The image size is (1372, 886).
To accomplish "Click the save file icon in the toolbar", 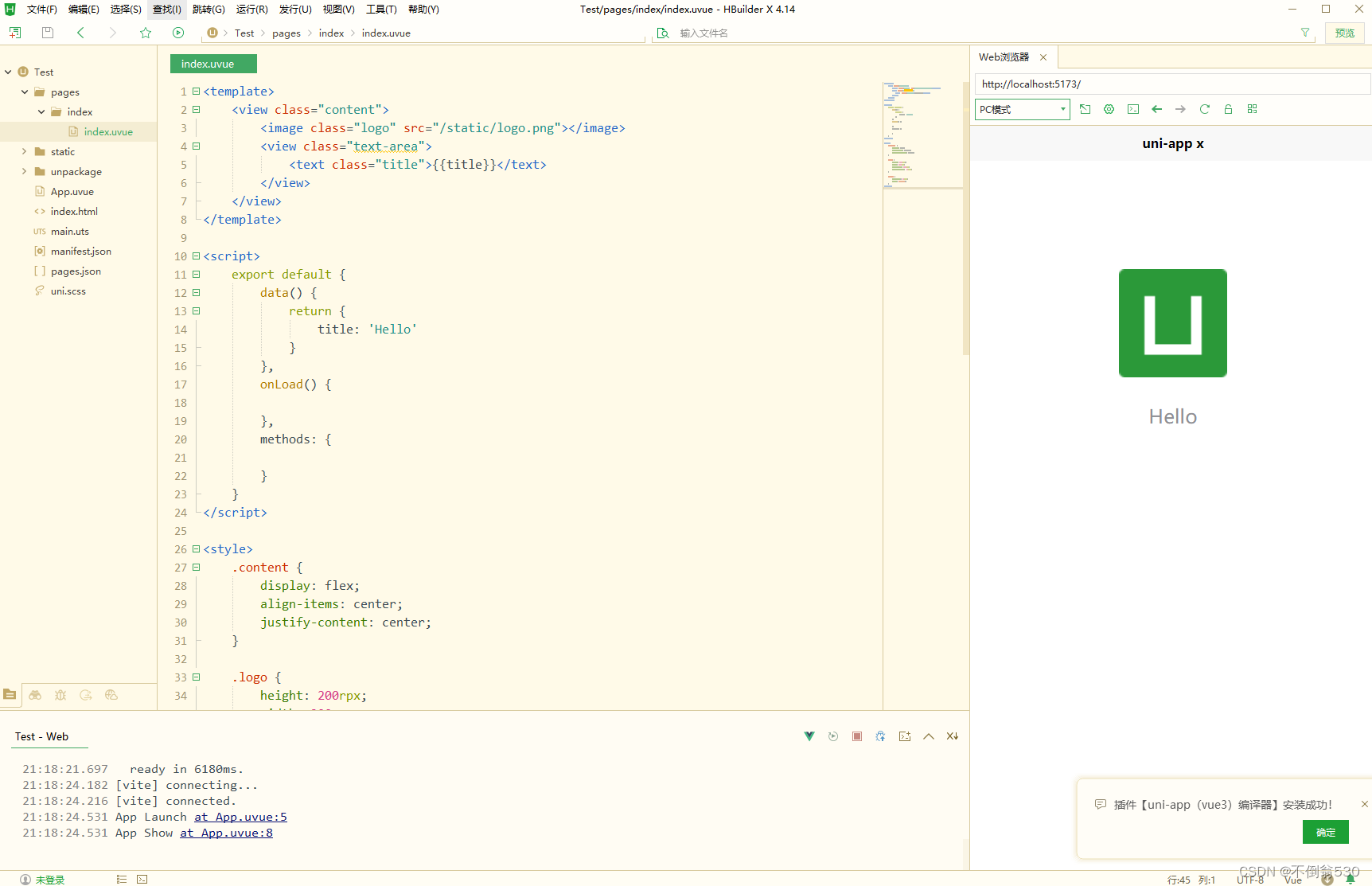I will [x=48, y=33].
